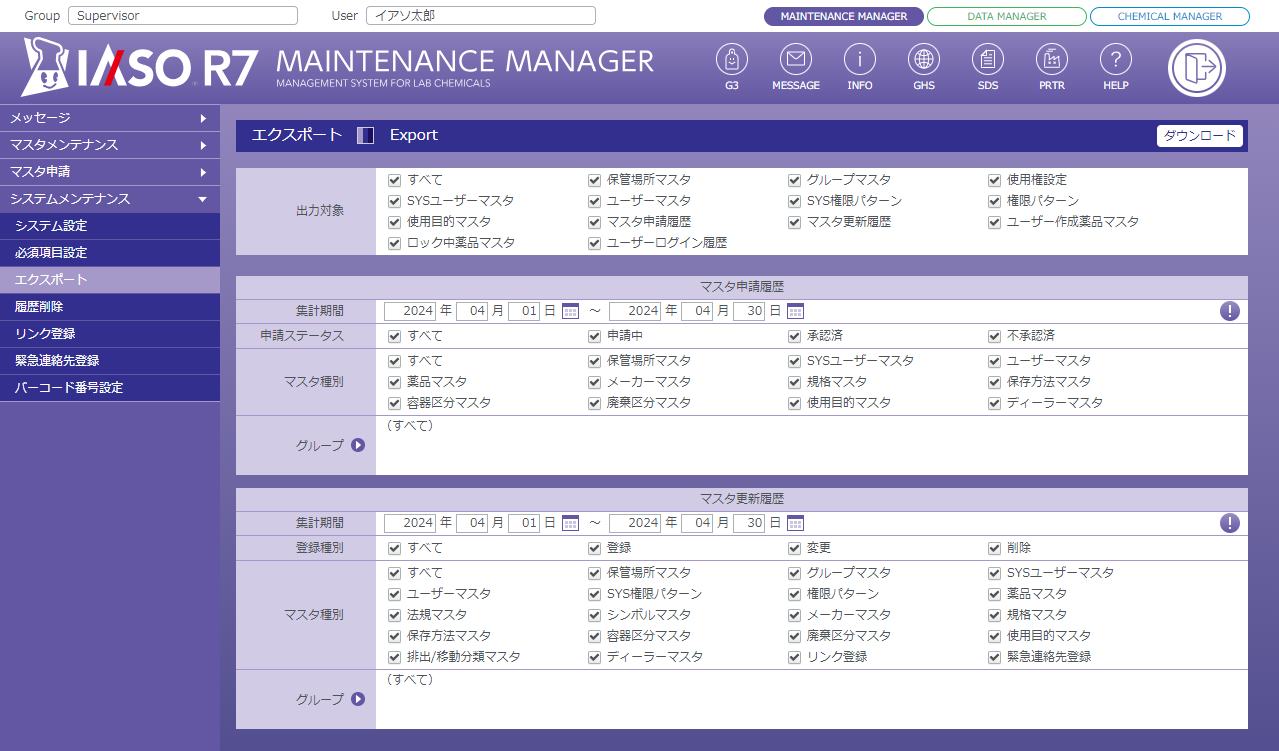
Task: Expand the マスタメンテナンス sidebar menu
Action: tap(110, 145)
